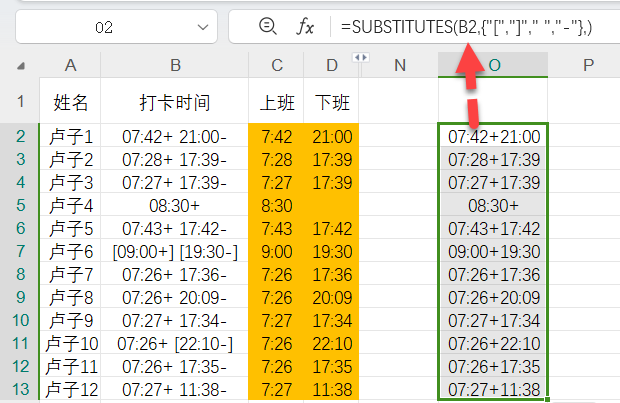Select column N header
Screen dimensions: 620x403
400,65
